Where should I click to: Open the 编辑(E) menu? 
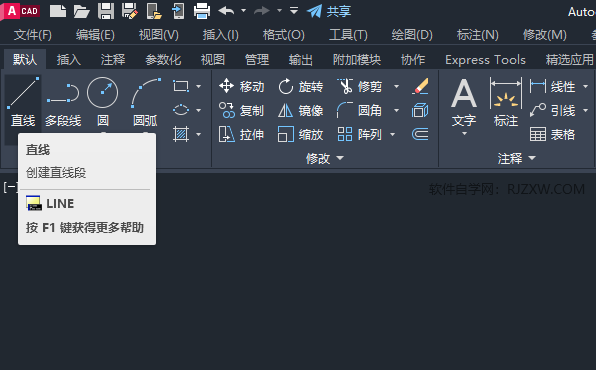pyautogui.click(x=95, y=35)
